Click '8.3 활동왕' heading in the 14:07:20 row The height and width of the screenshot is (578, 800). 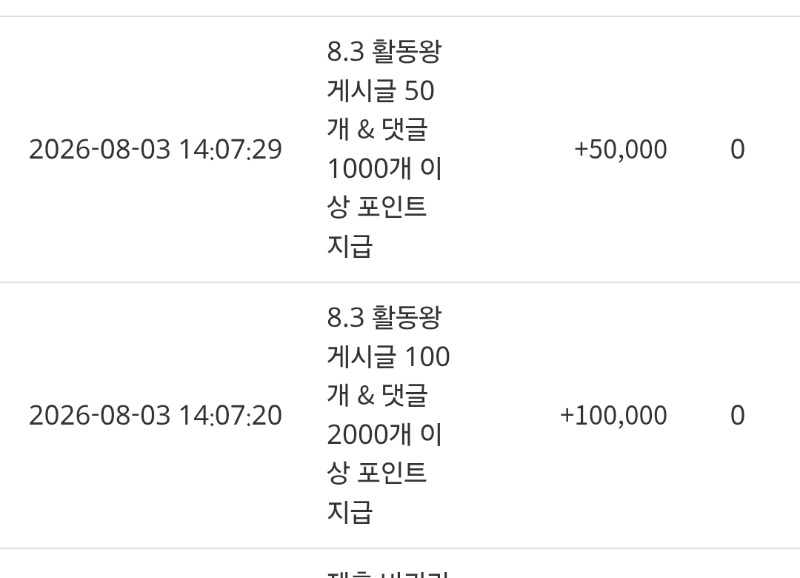tap(384, 317)
